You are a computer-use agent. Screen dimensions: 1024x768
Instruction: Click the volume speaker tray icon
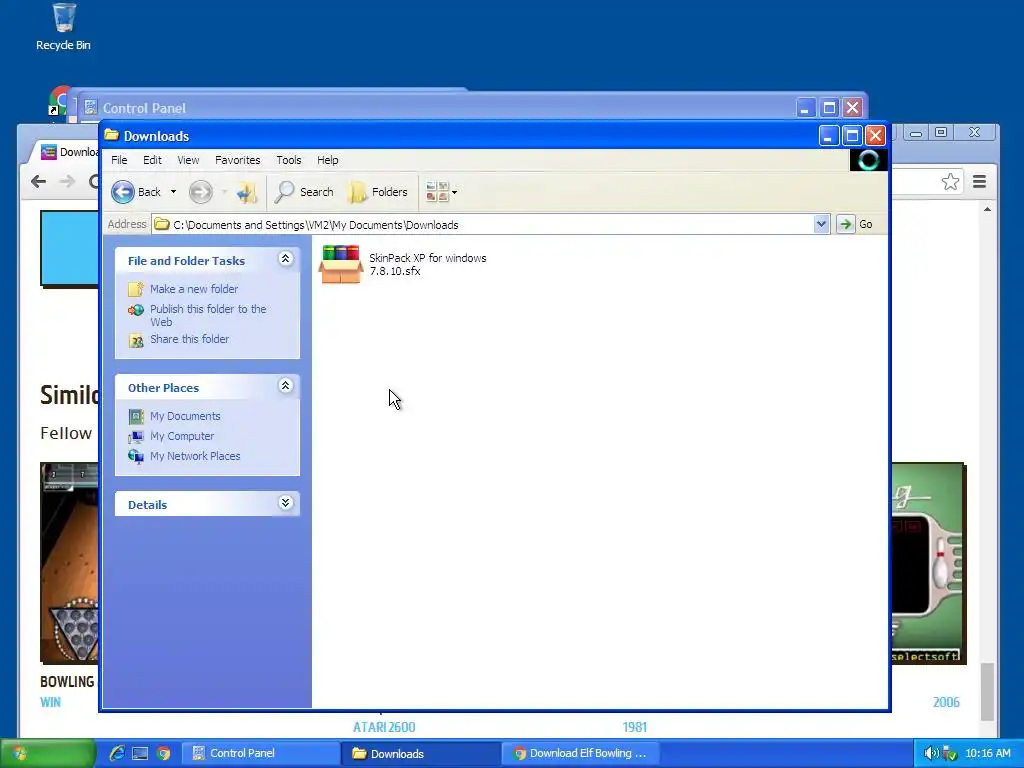[931, 753]
